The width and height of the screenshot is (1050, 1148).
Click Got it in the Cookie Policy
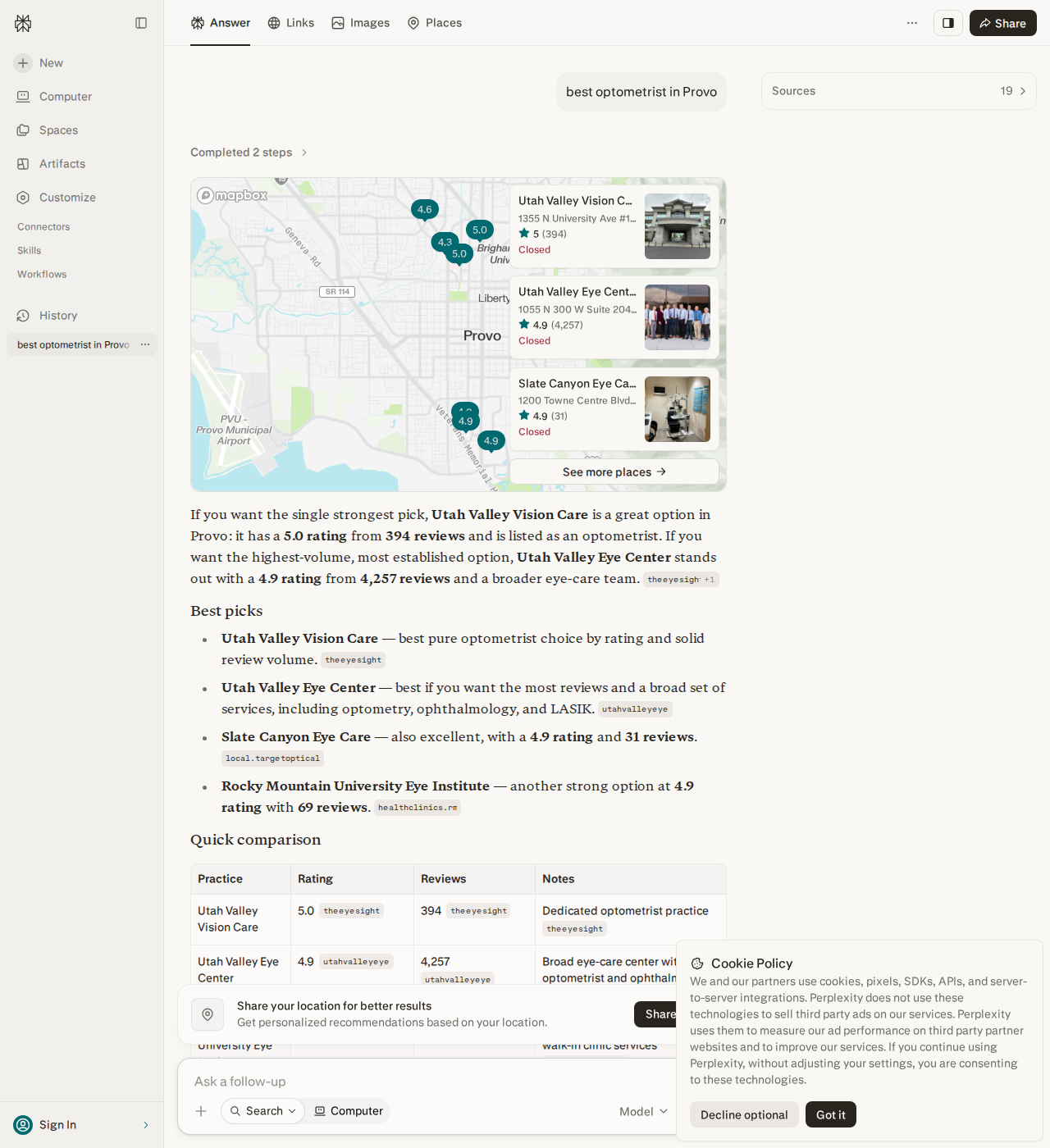point(831,1114)
